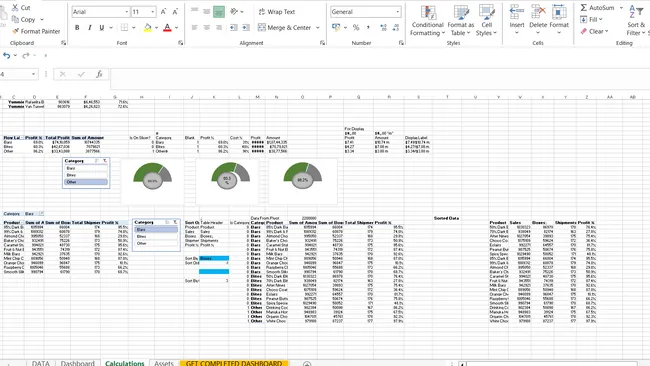Apply percent style number format
This screenshot has height=366, width=650.
tap(356, 27)
